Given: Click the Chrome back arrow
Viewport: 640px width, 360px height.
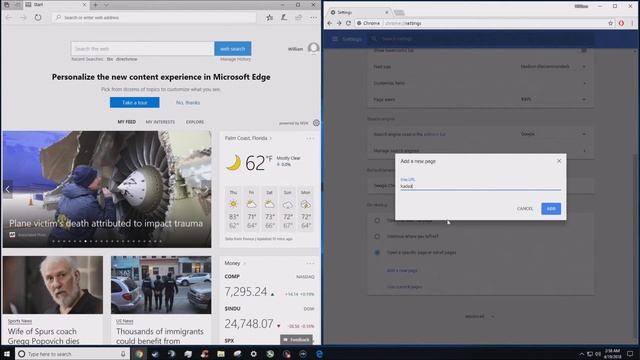Looking at the screenshot, I should (x=330, y=23).
